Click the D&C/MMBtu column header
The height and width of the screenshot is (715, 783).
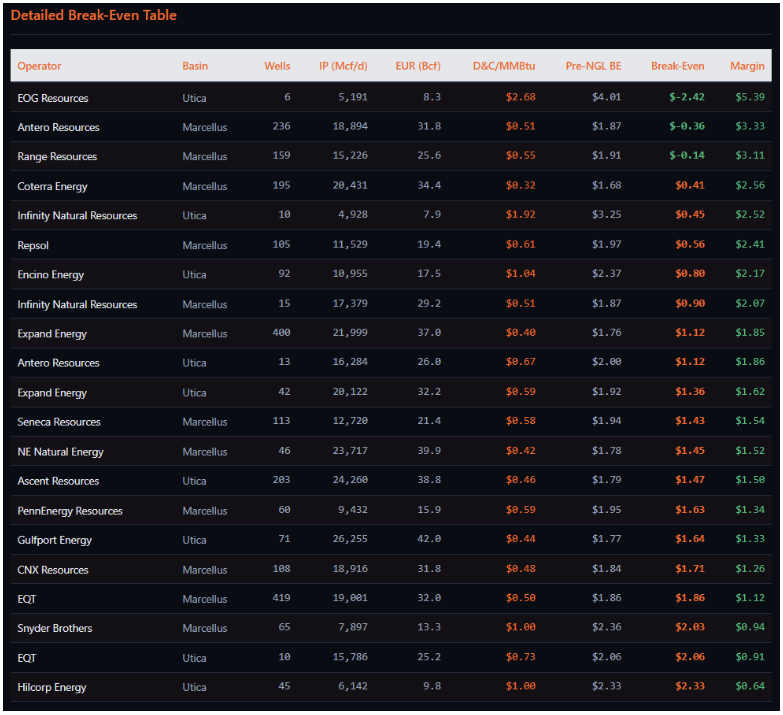[504, 66]
